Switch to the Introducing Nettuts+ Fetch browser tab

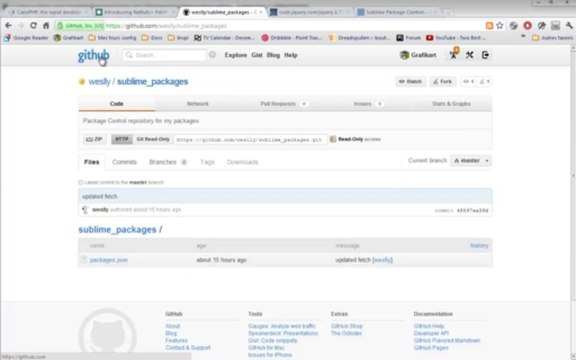135,12
